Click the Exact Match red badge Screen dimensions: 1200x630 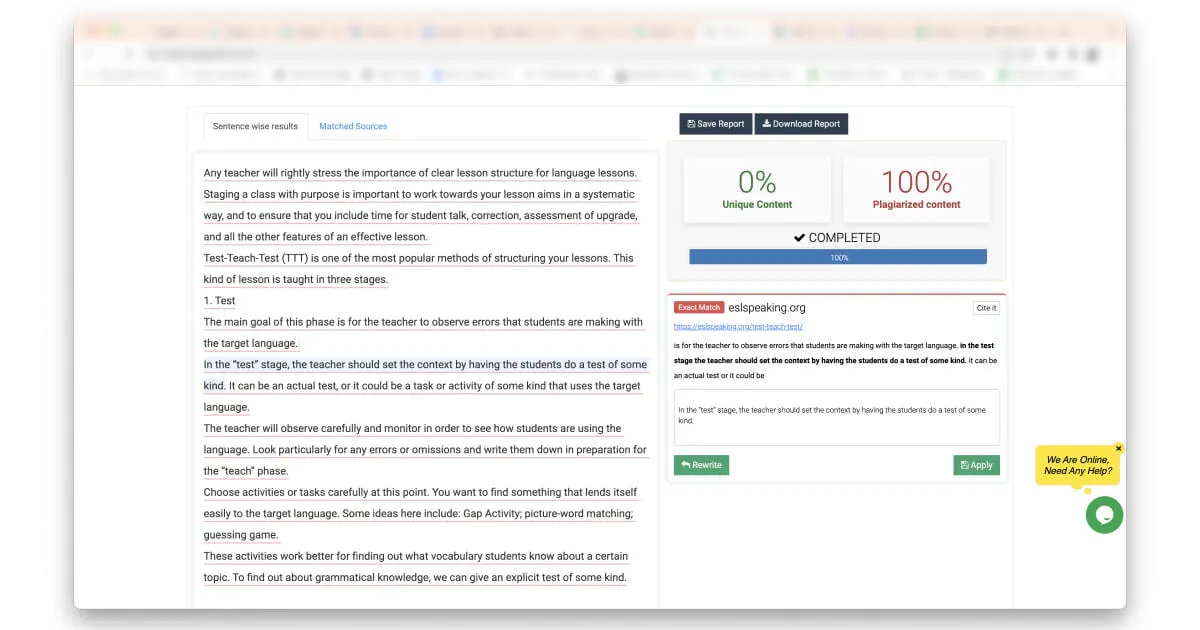pos(698,307)
